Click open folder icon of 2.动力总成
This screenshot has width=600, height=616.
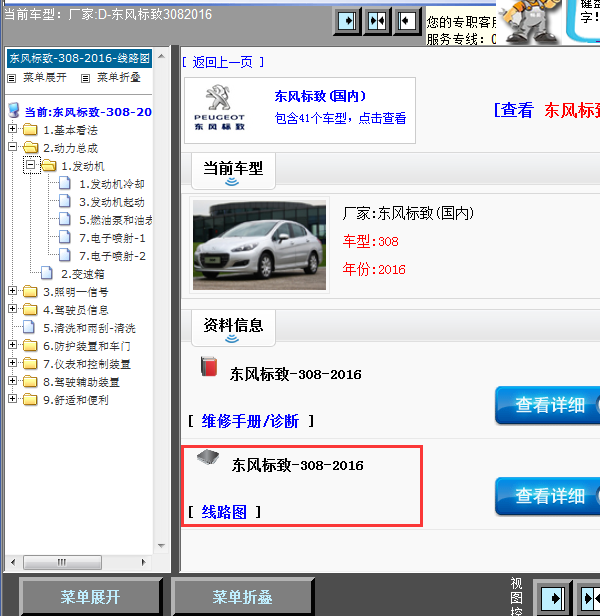coord(31,147)
